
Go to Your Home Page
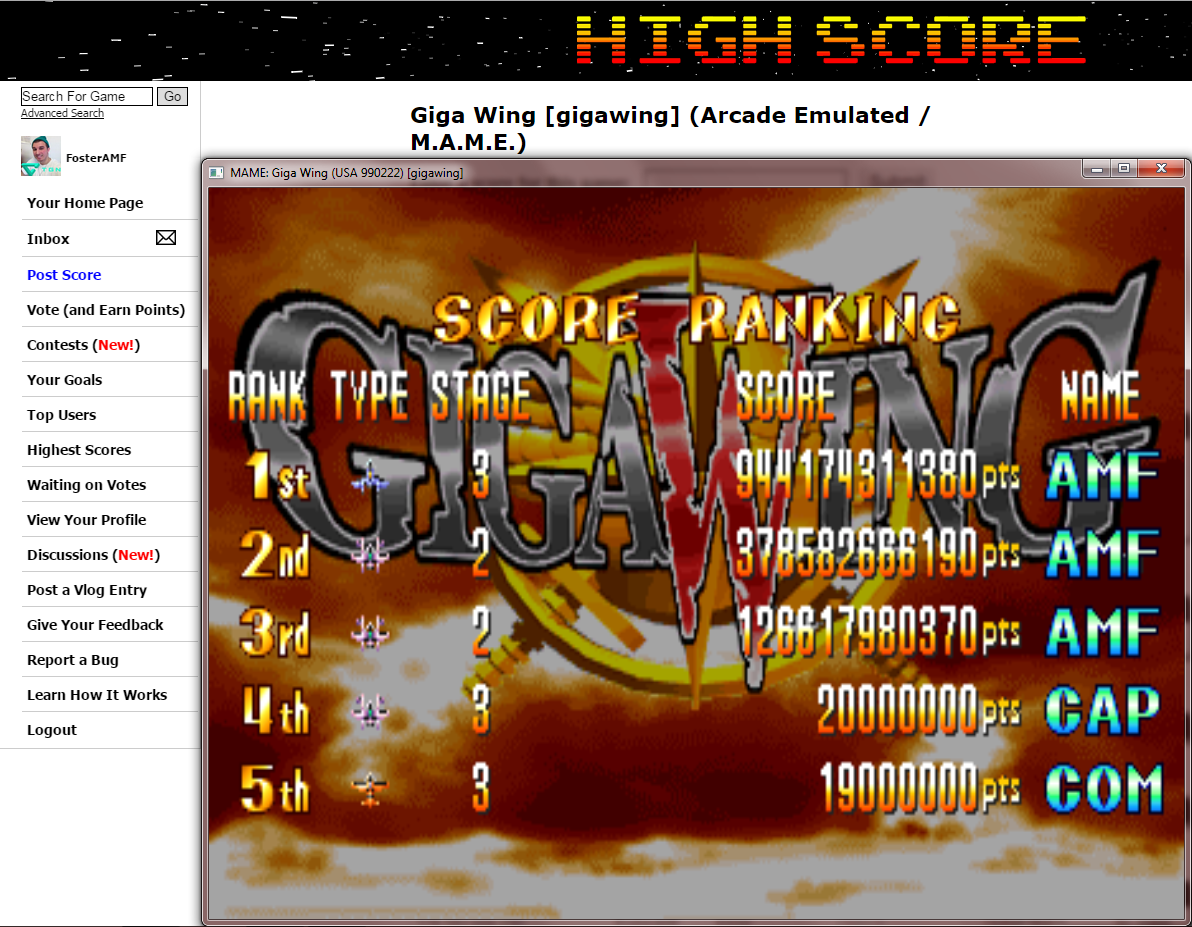click(85, 203)
